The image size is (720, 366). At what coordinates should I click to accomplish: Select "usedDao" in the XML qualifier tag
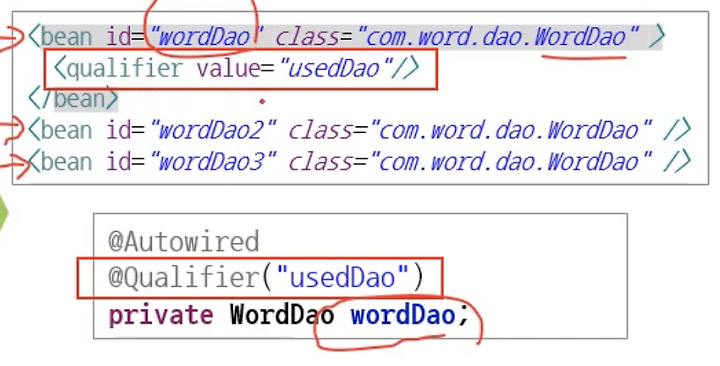tap(336, 69)
